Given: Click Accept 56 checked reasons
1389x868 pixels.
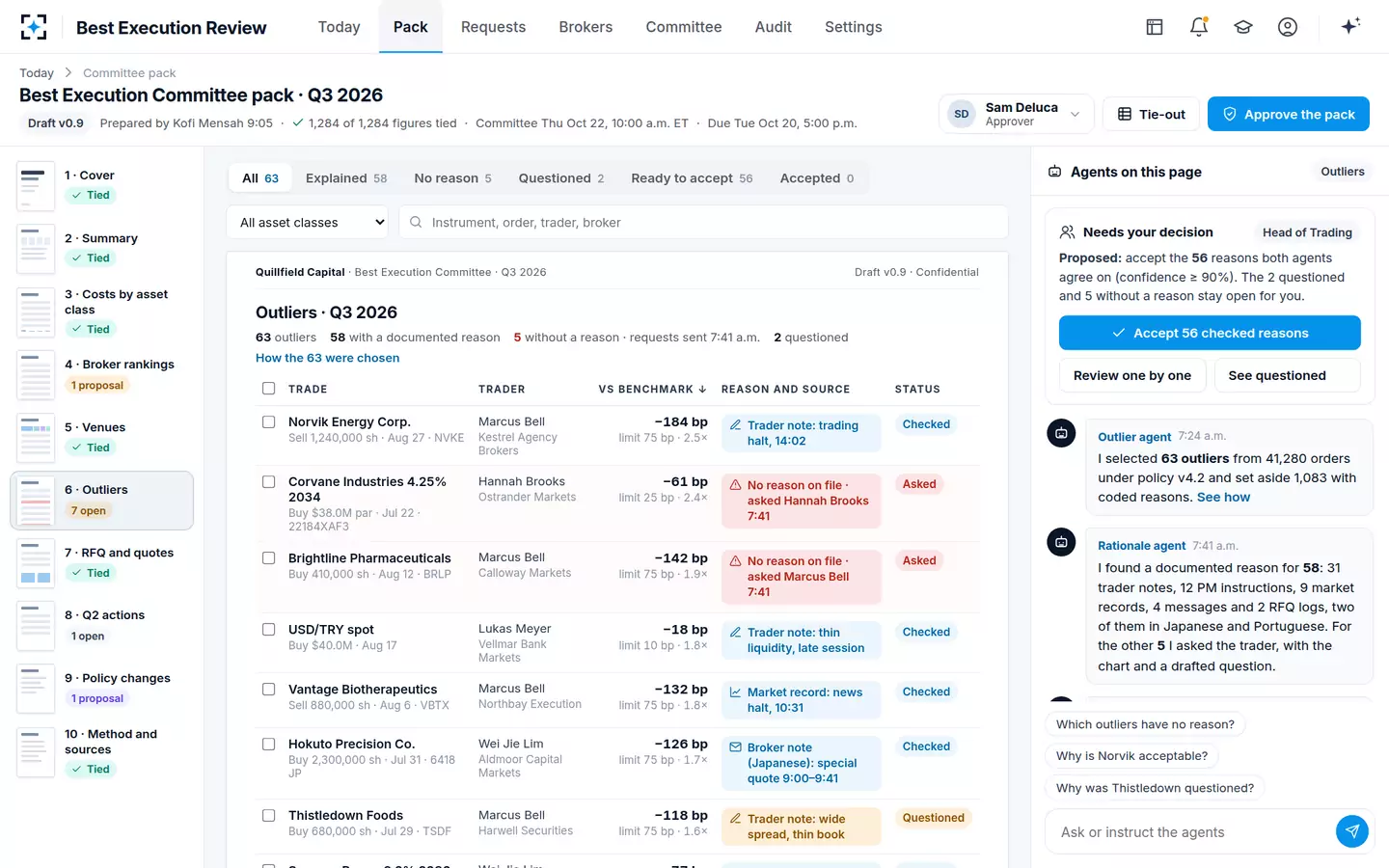Looking at the screenshot, I should coord(1210,333).
